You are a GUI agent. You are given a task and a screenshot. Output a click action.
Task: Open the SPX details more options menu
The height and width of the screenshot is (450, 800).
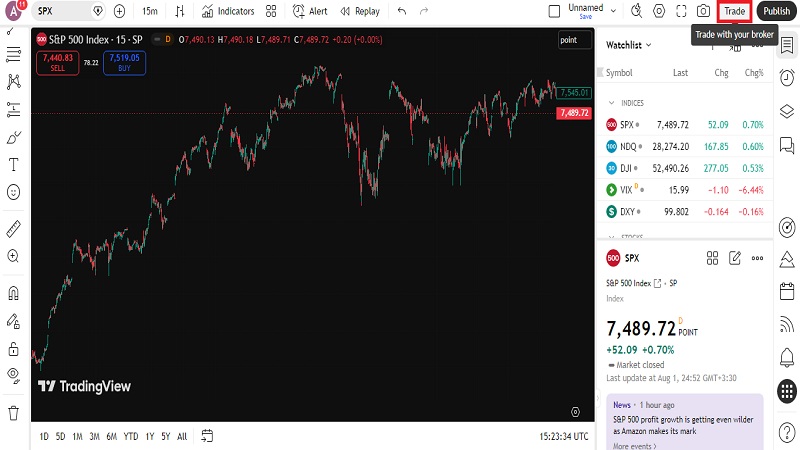coord(758,258)
